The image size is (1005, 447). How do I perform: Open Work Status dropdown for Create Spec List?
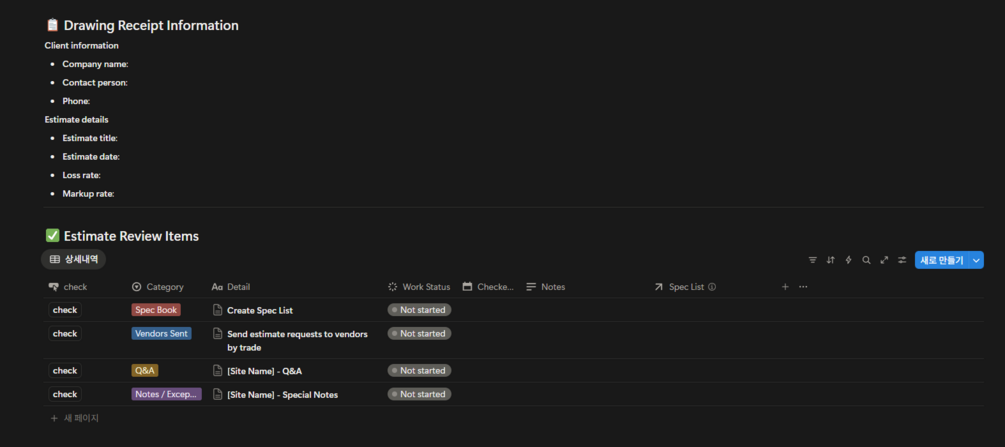point(420,310)
